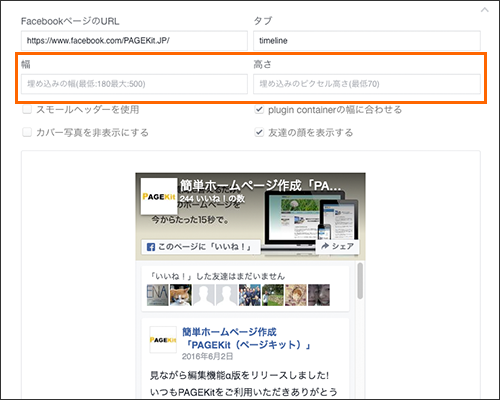This screenshot has width=500, height=400.
Task: Click the タブ label
Action: (x=263, y=21)
